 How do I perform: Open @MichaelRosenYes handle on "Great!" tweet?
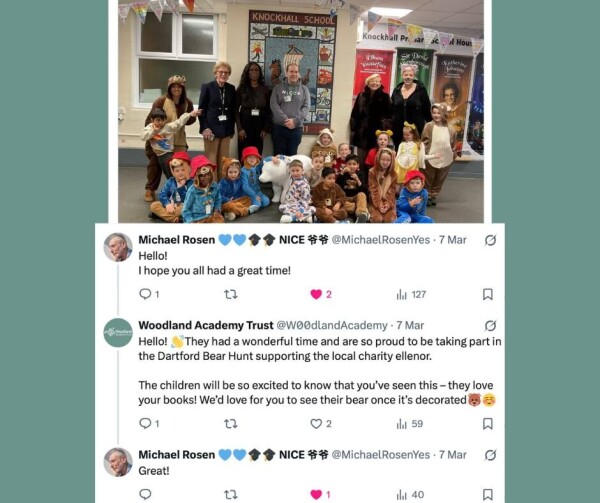click(x=380, y=454)
